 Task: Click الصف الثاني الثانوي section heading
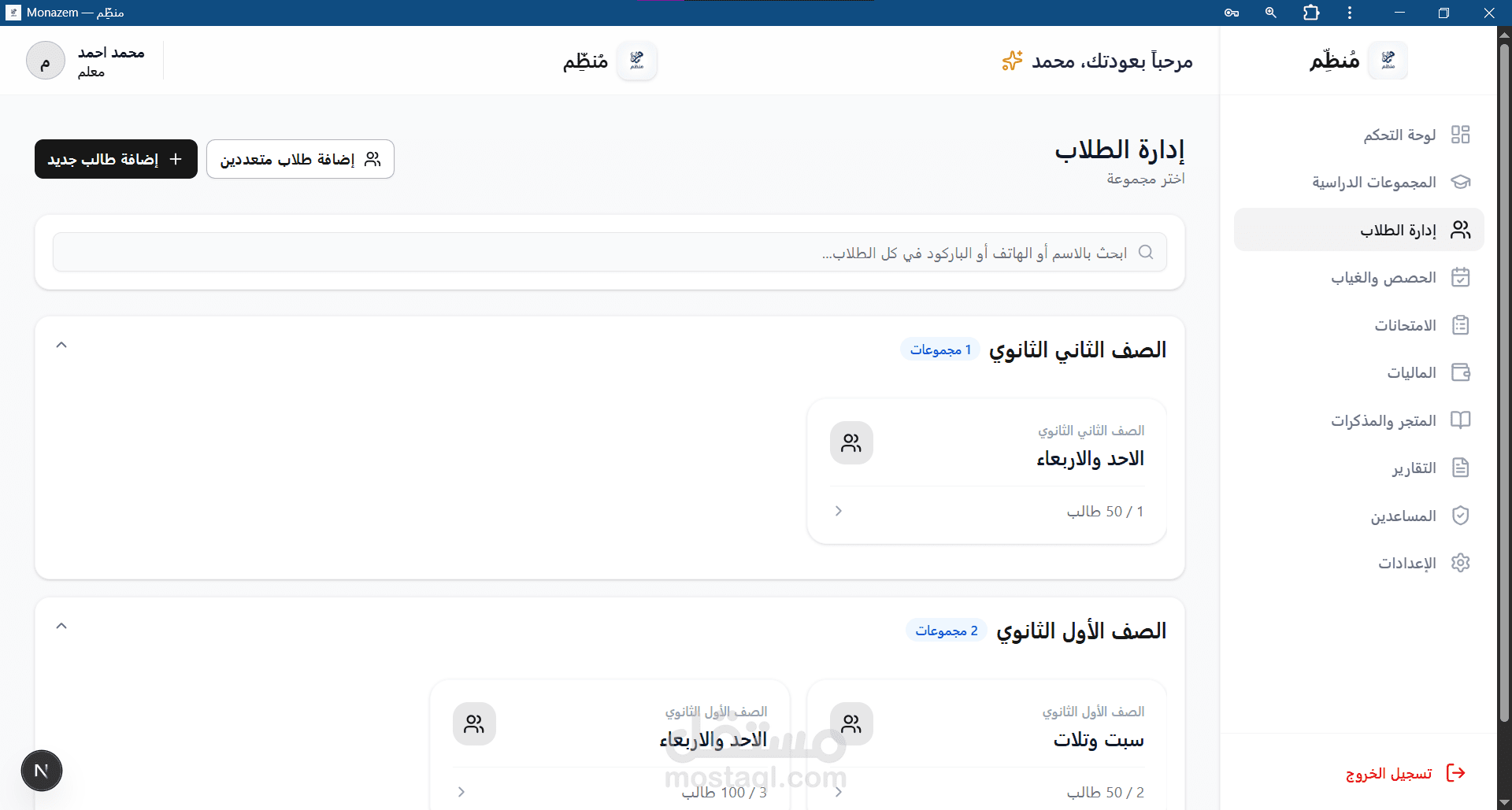click(x=1077, y=350)
